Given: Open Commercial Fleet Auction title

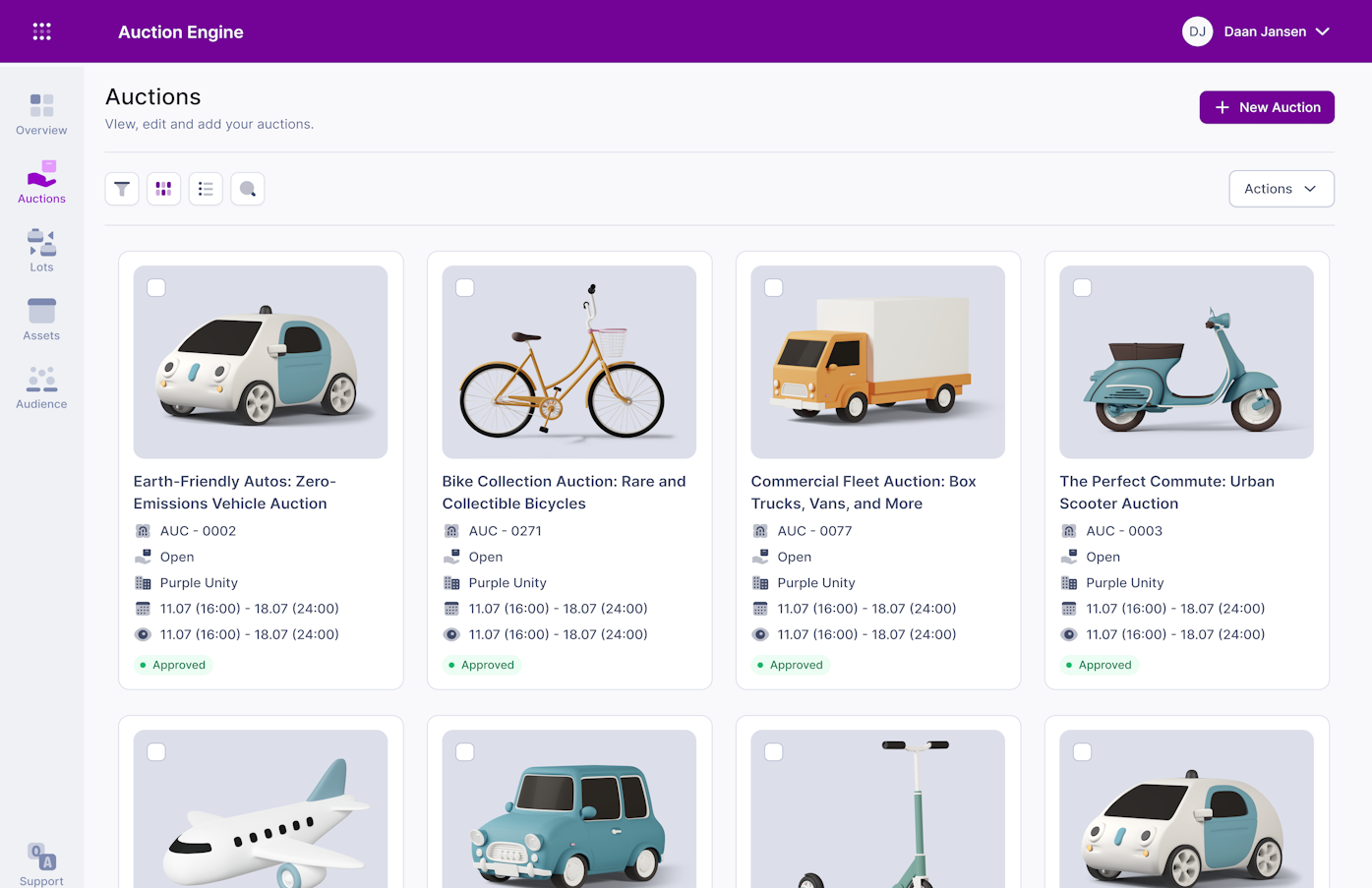Looking at the screenshot, I should click(x=864, y=493).
